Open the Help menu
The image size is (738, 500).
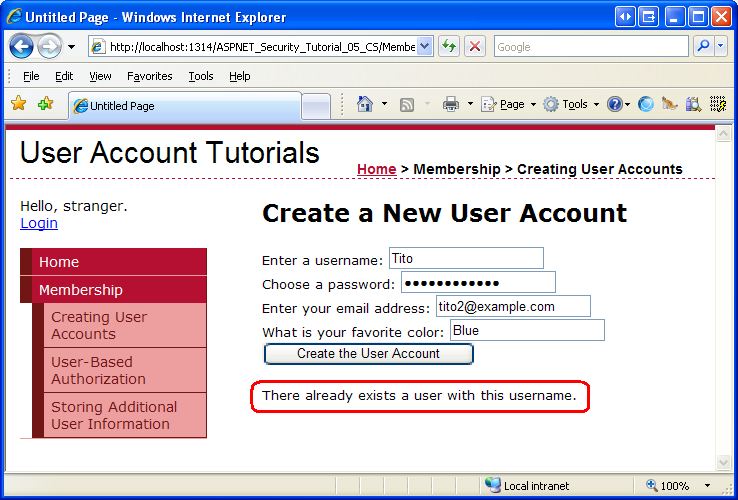coord(240,76)
